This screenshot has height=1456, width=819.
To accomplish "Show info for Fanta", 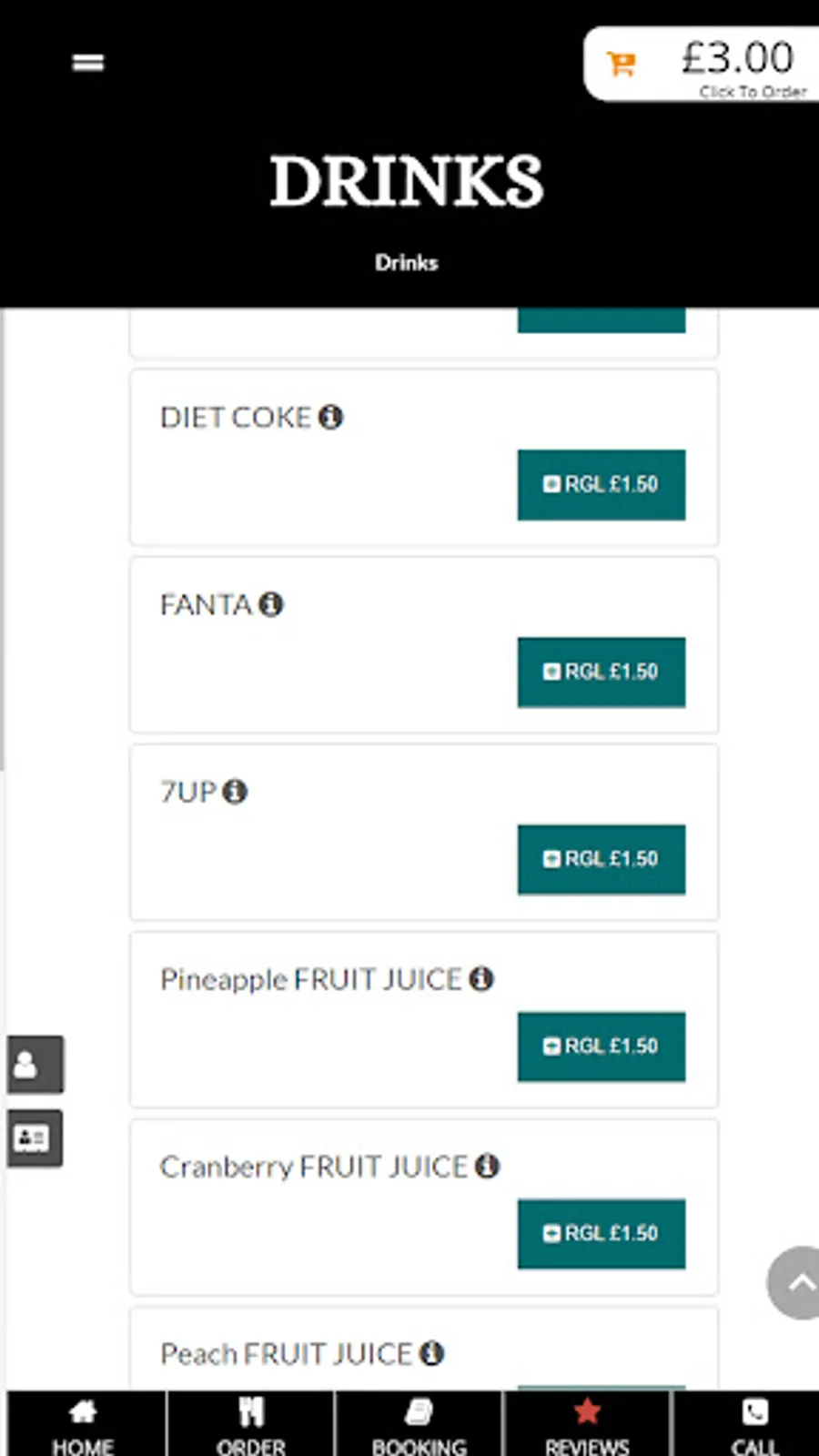I will tap(271, 604).
